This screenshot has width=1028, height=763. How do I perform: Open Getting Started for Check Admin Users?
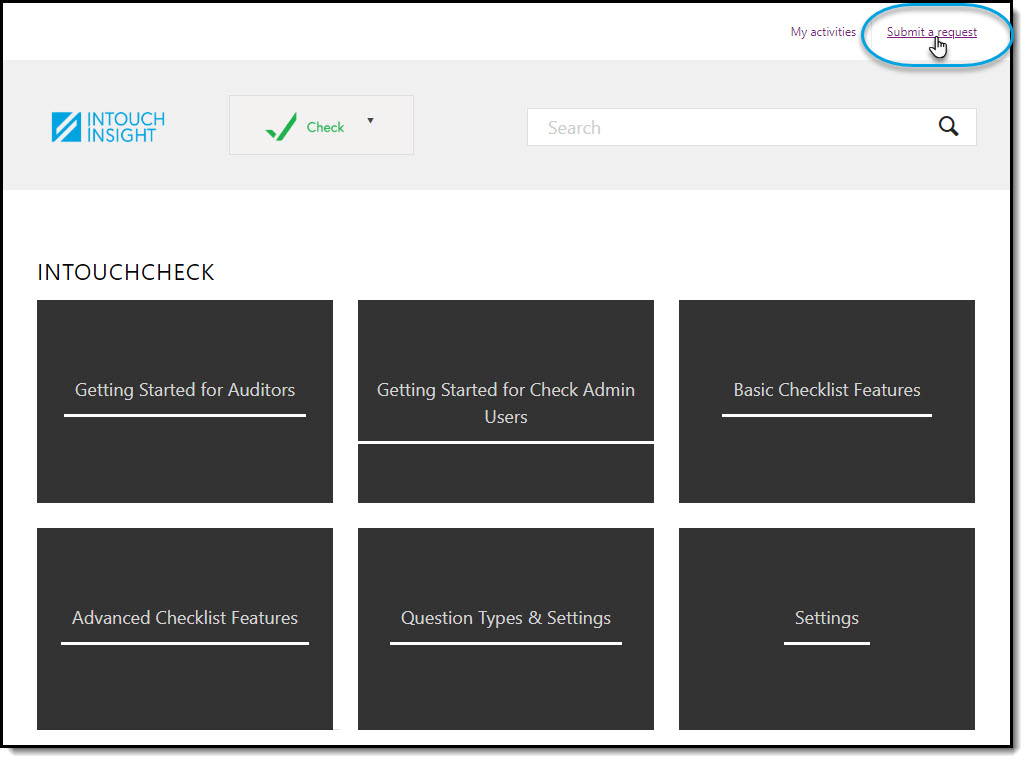pos(505,402)
